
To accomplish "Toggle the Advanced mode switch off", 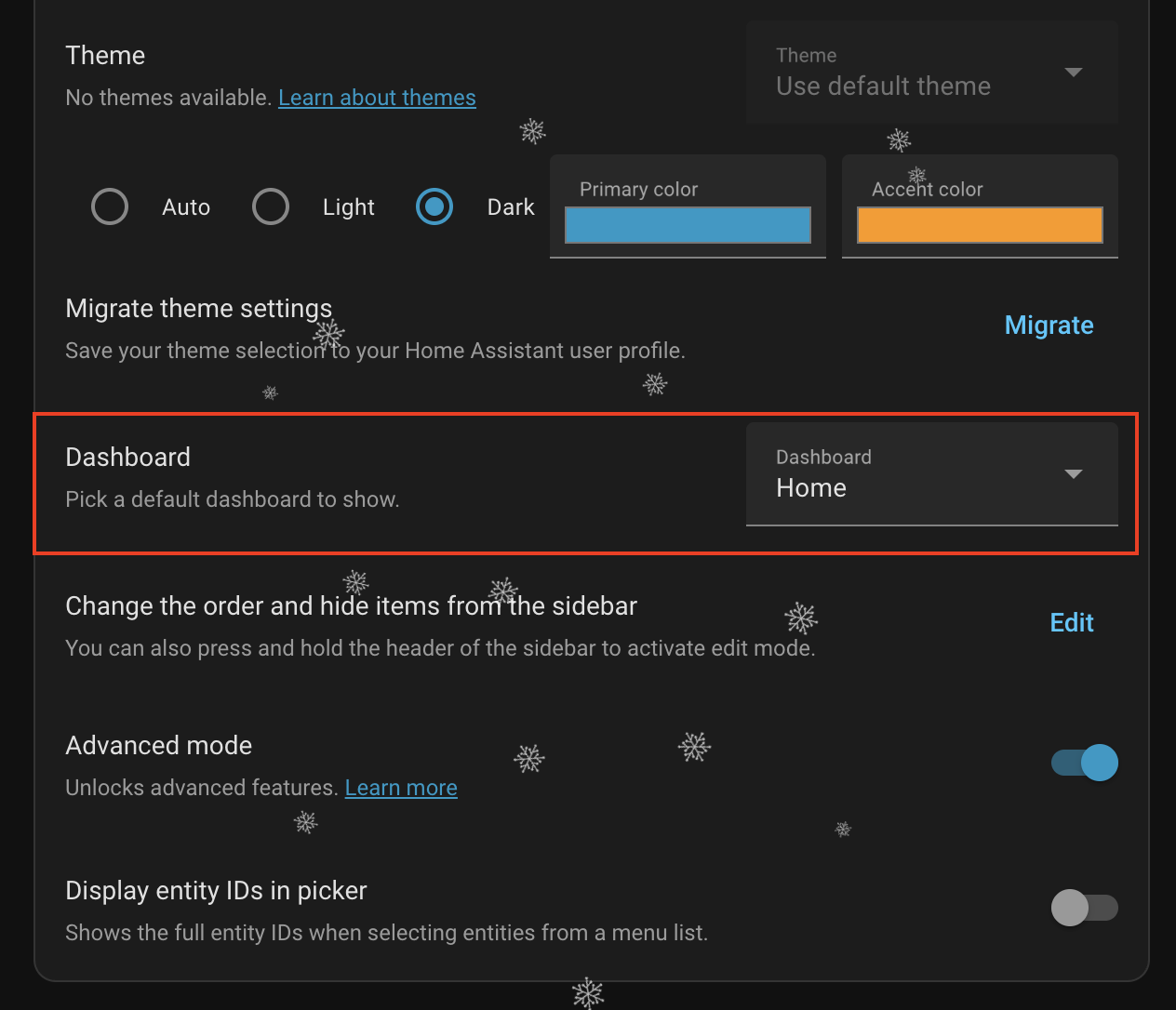I will coord(1085,763).
